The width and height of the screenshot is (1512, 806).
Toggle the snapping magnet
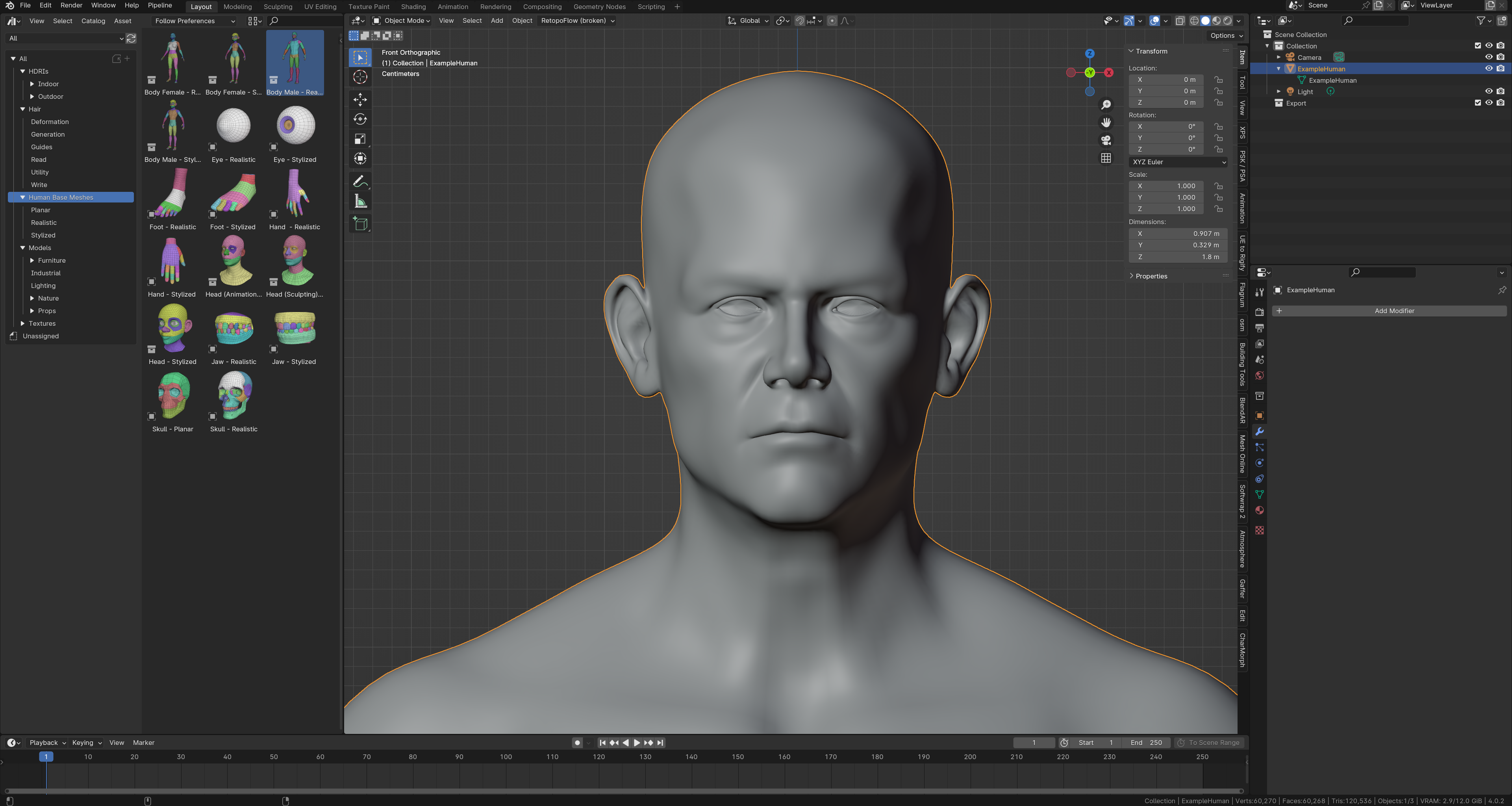[x=799, y=20]
